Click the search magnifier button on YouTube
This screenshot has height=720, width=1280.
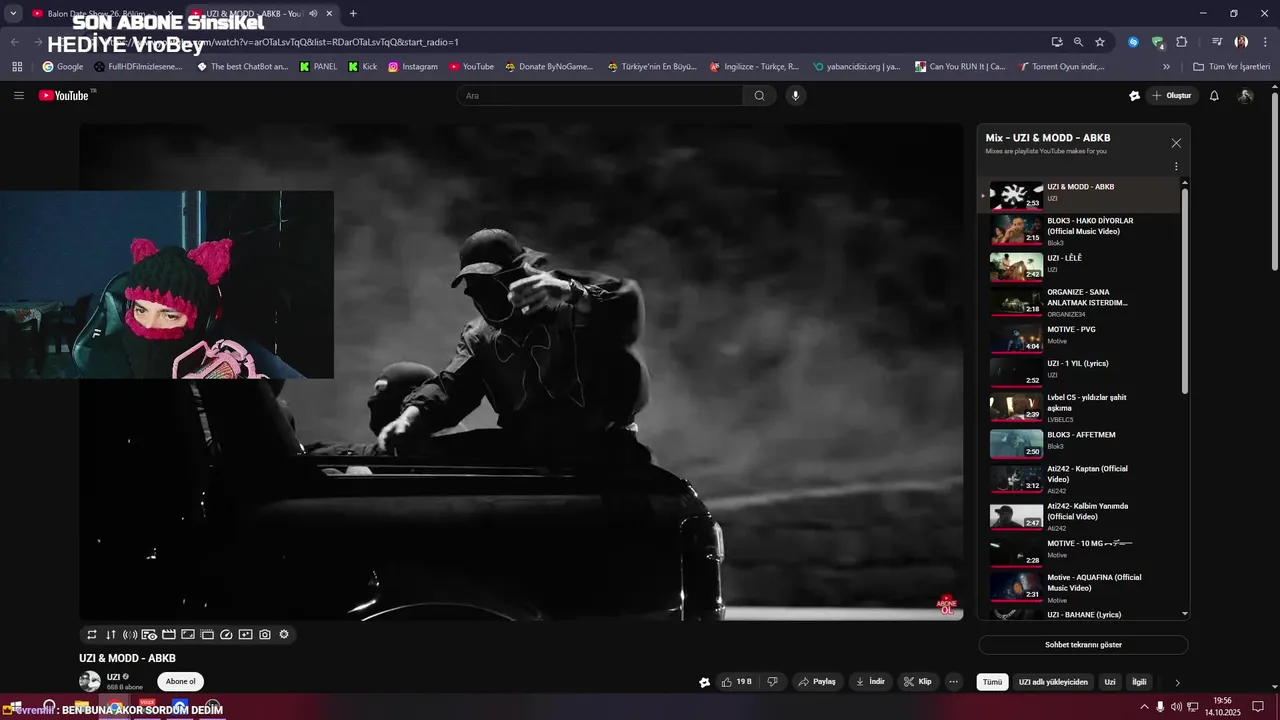759,96
